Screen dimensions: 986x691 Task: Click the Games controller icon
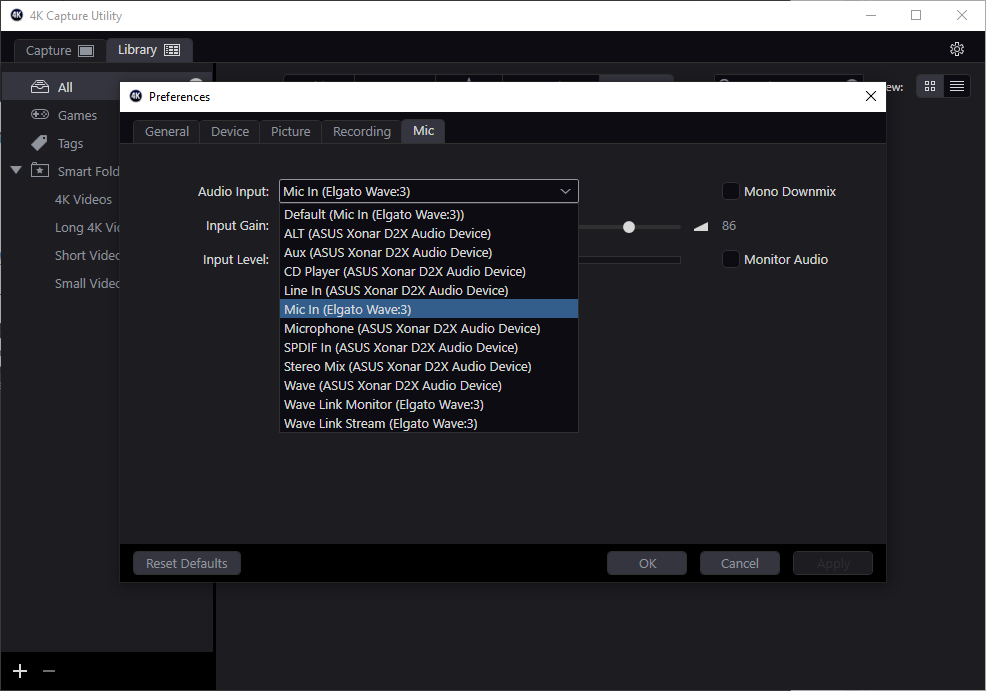click(40, 114)
